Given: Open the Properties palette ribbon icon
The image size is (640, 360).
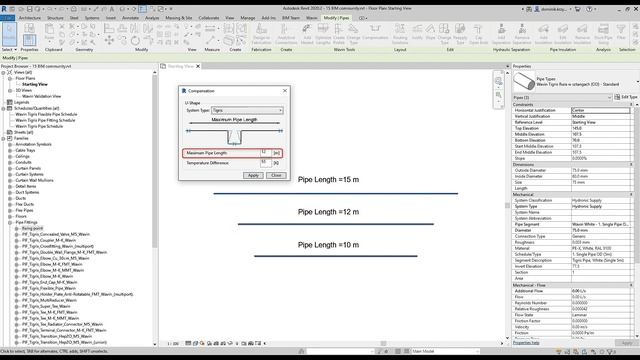Looking at the screenshot, I should coord(29,40).
